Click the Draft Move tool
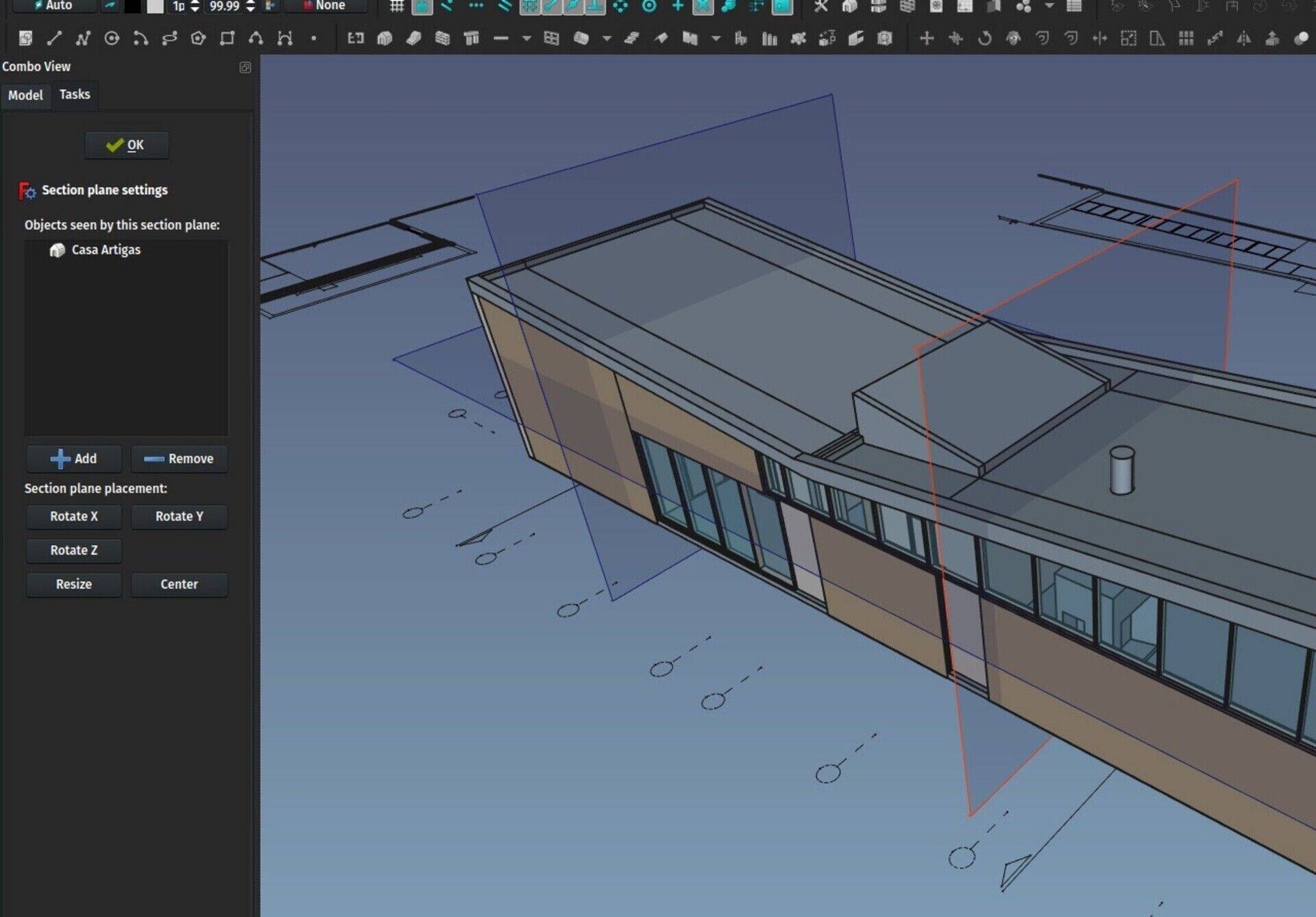This screenshot has height=917, width=1316. (926, 38)
